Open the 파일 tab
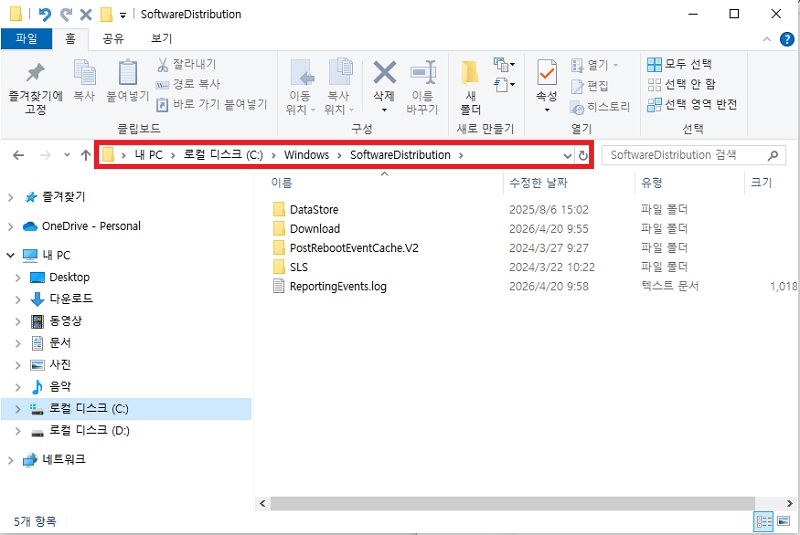The width and height of the screenshot is (800, 535). click(x=27, y=39)
